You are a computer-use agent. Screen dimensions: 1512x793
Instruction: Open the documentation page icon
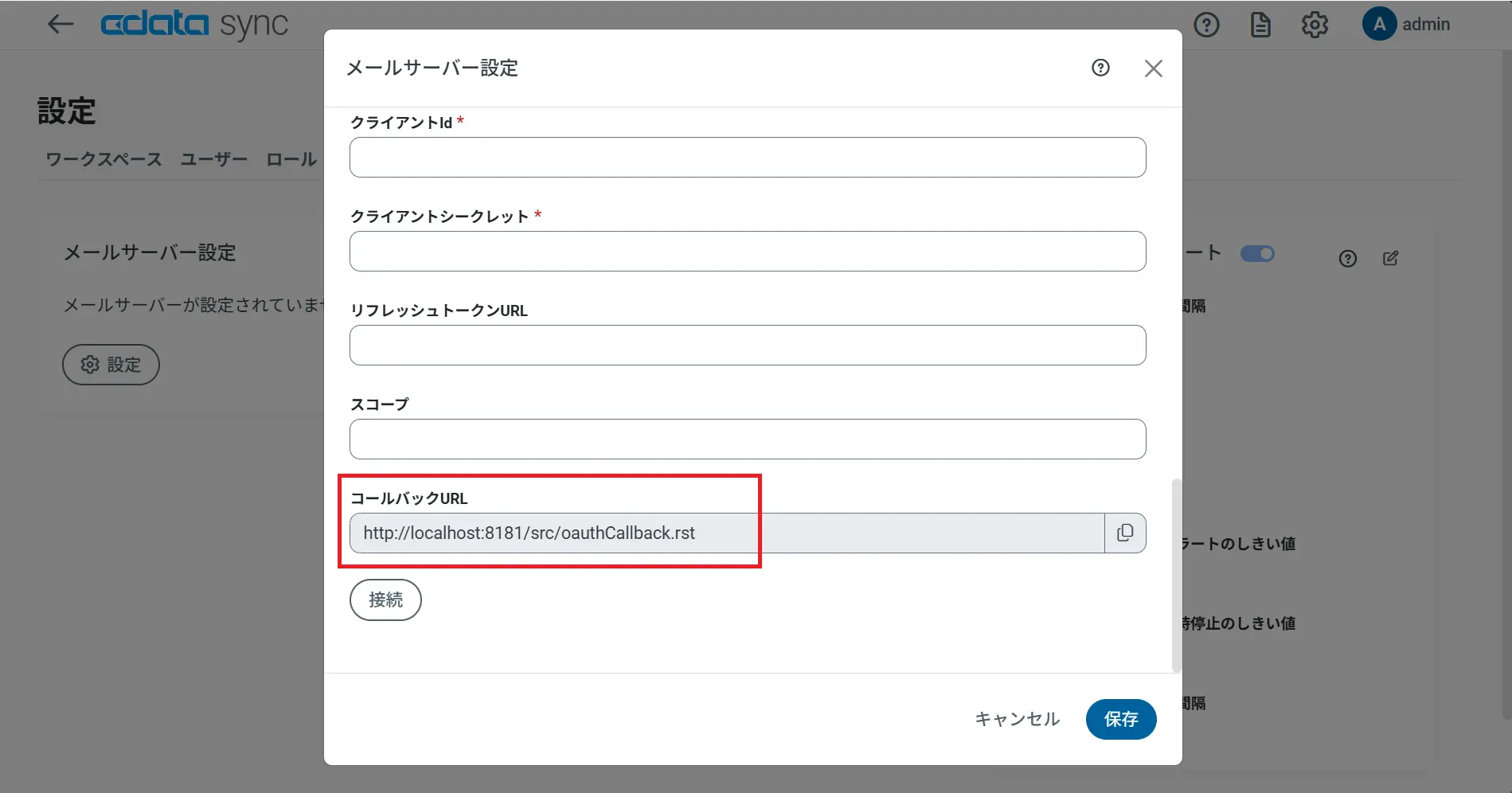[1260, 25]
